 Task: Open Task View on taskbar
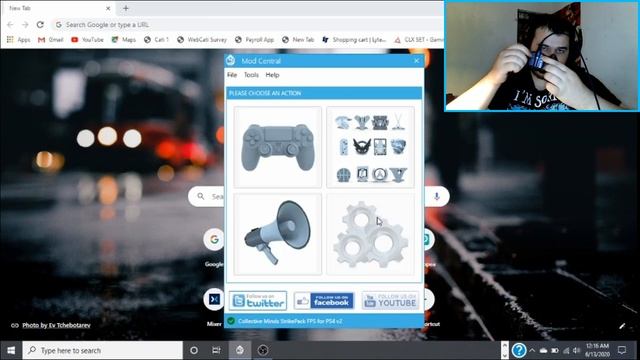coord(216,350)
